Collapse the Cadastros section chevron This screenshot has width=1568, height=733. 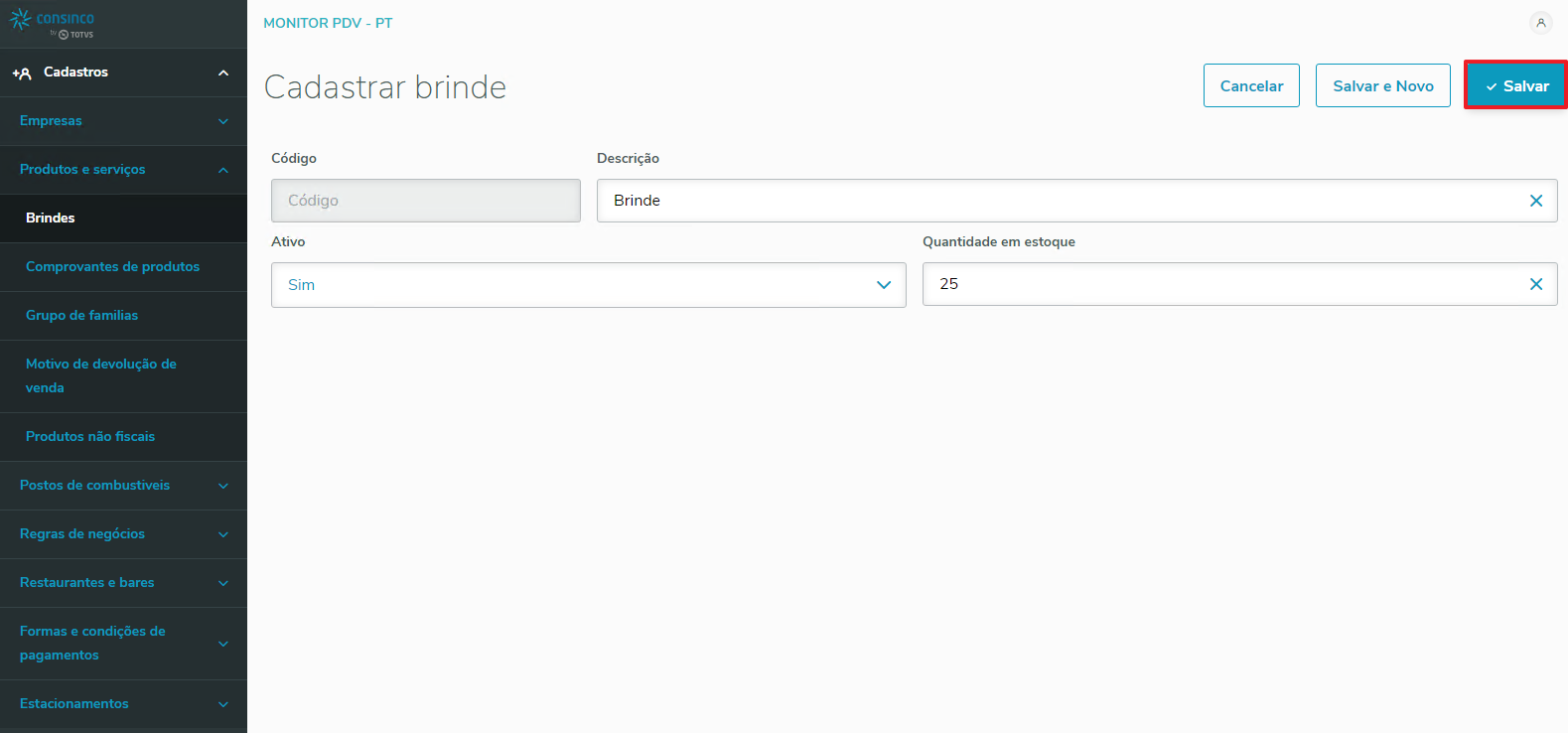tap(223, 73)
